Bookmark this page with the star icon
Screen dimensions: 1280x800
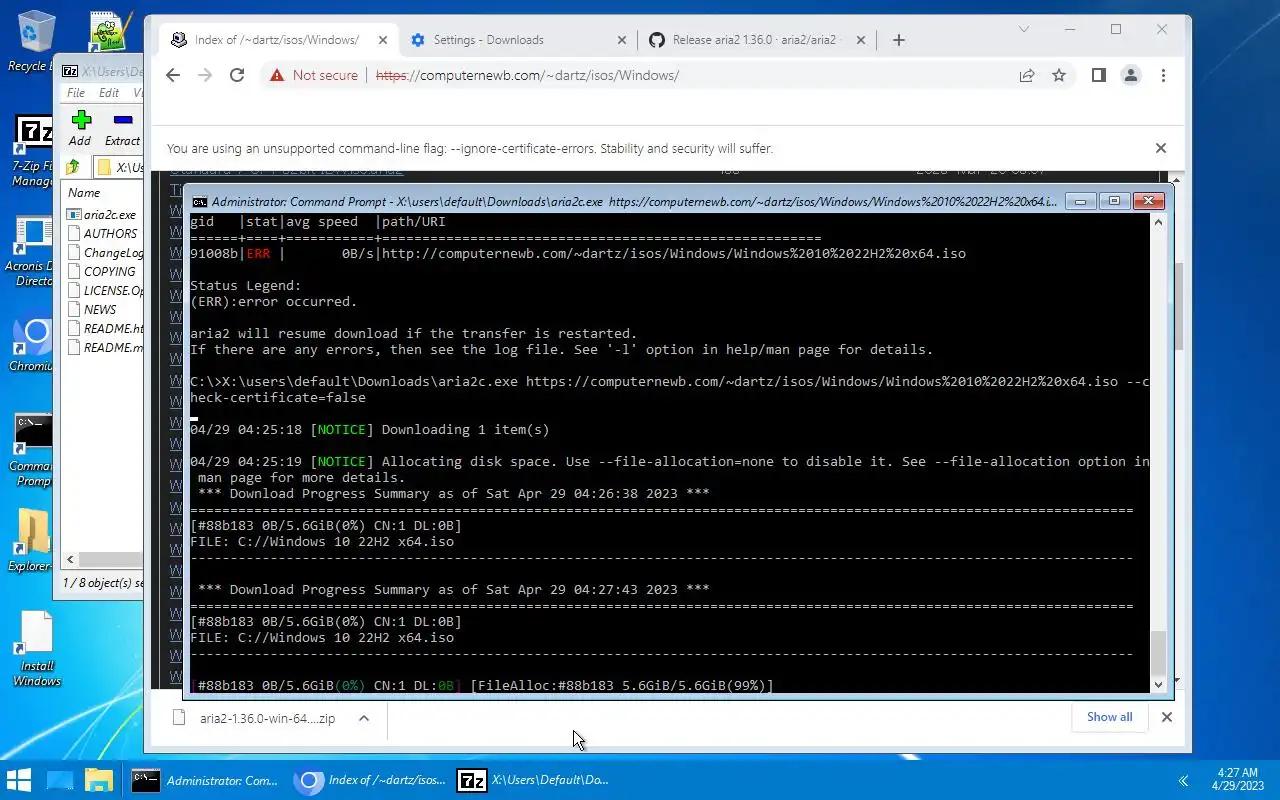(1059, 75)
